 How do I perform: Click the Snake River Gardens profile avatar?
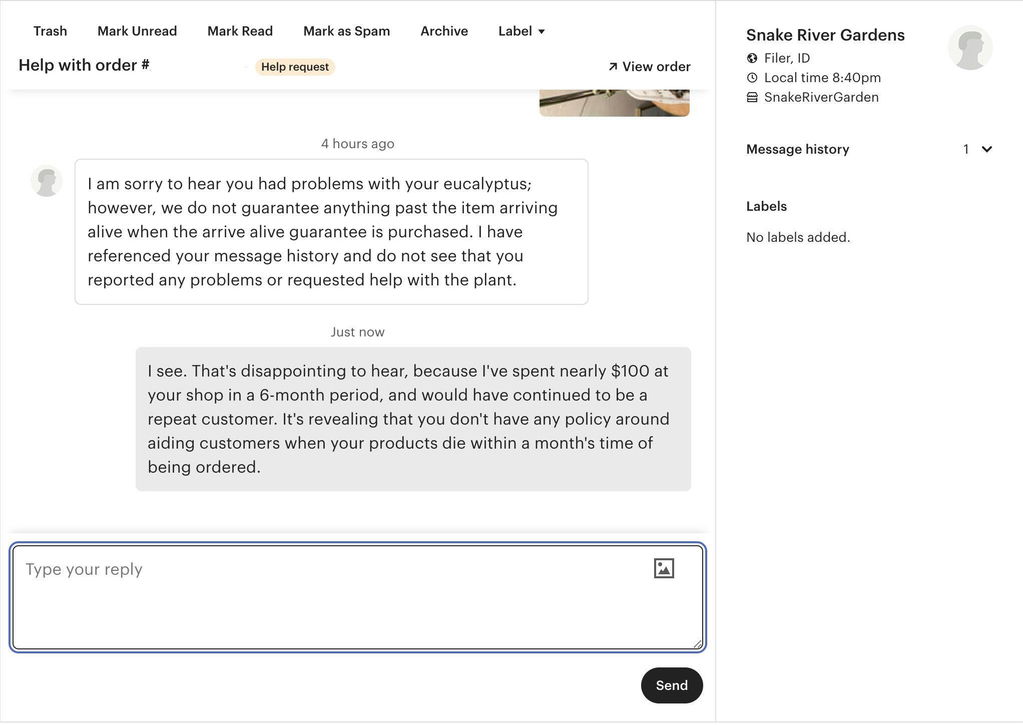point(970,48)
